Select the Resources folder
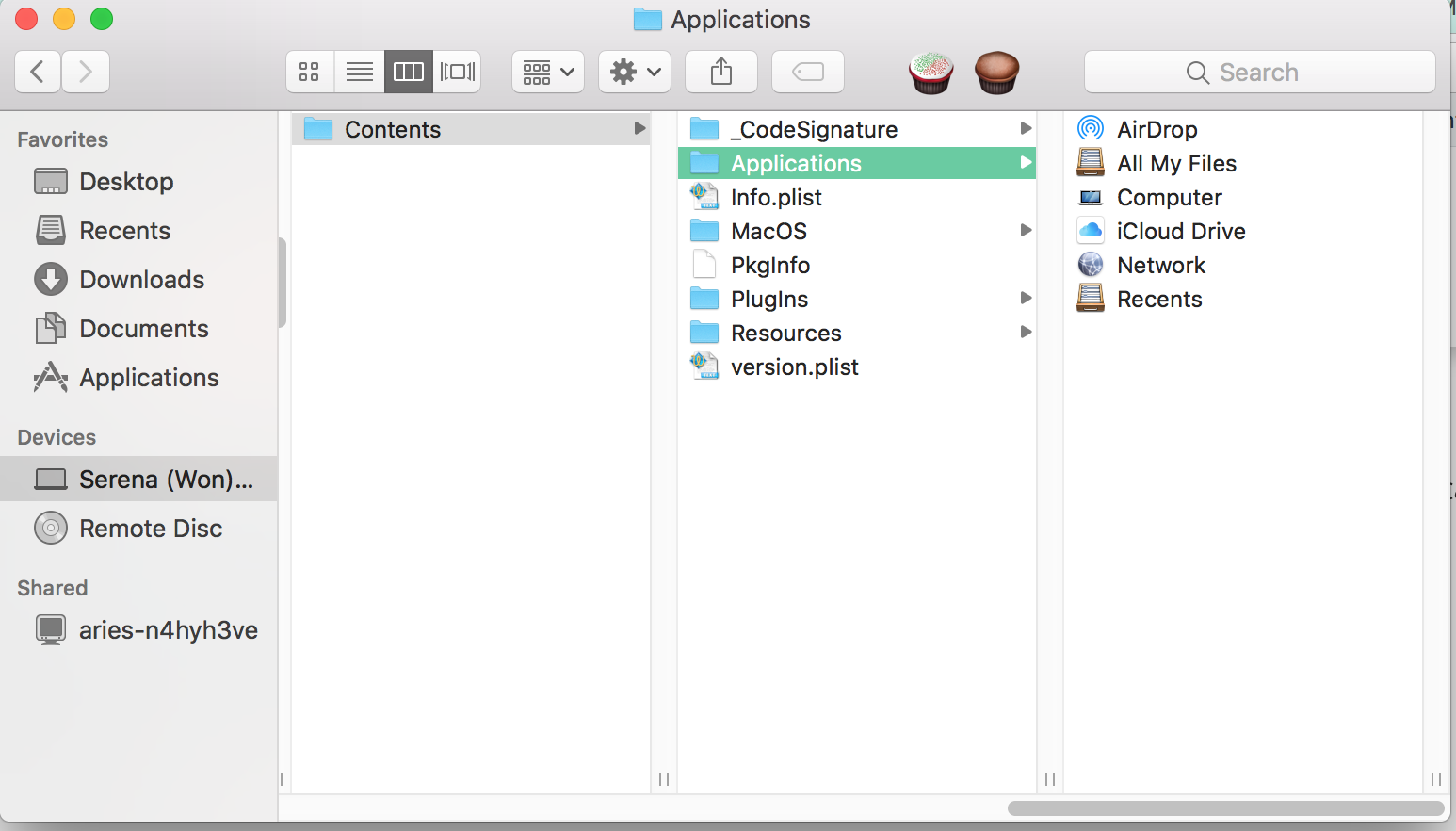Image resolution: width=1456 pixels, height=831 pixels. [857, 333]
